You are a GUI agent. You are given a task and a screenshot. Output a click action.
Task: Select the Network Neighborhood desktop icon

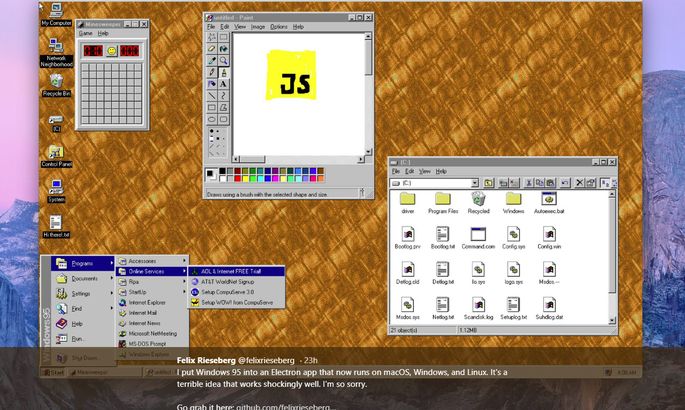click(56, 52)
